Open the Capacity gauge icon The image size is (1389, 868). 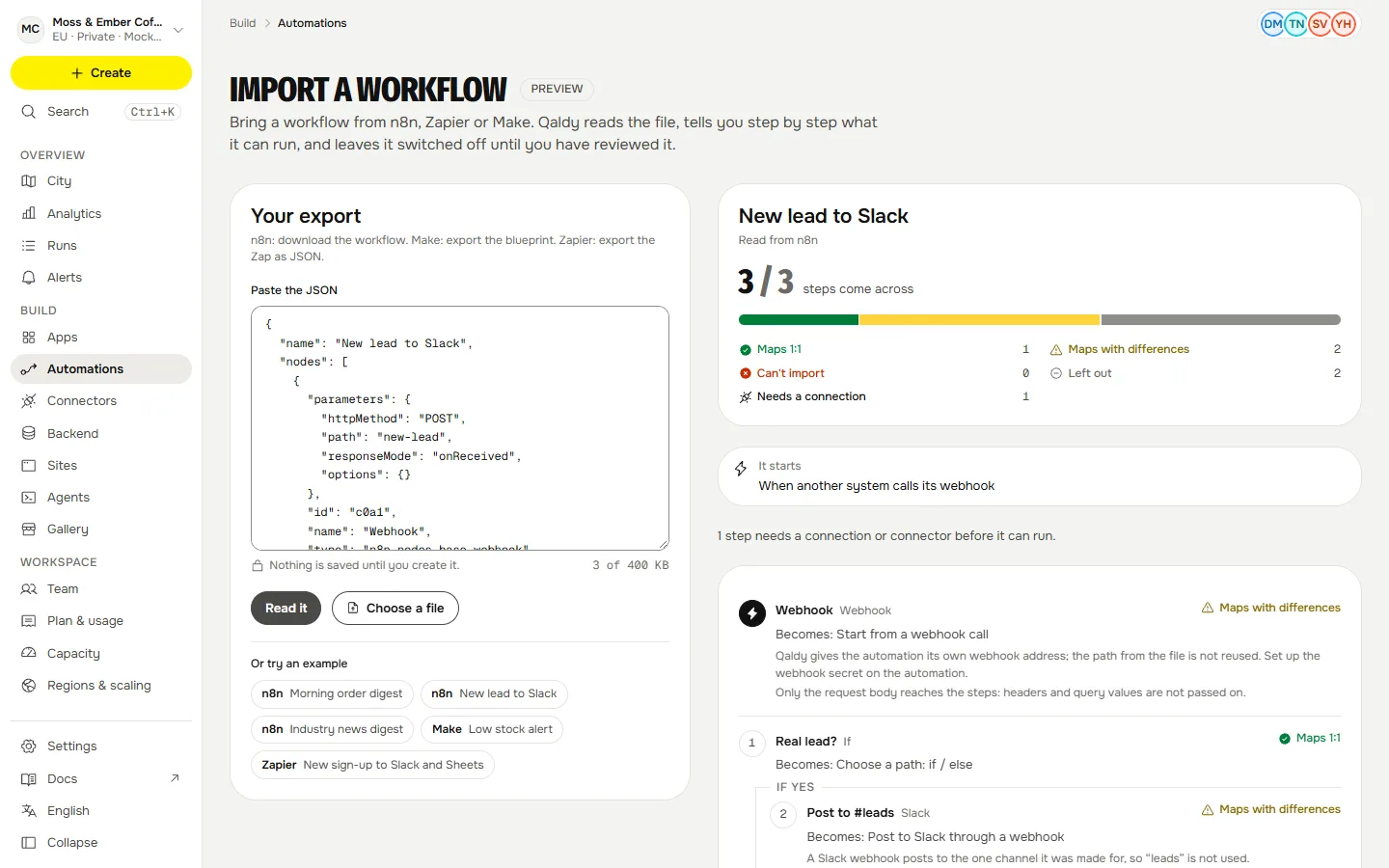tap(29, 654)
